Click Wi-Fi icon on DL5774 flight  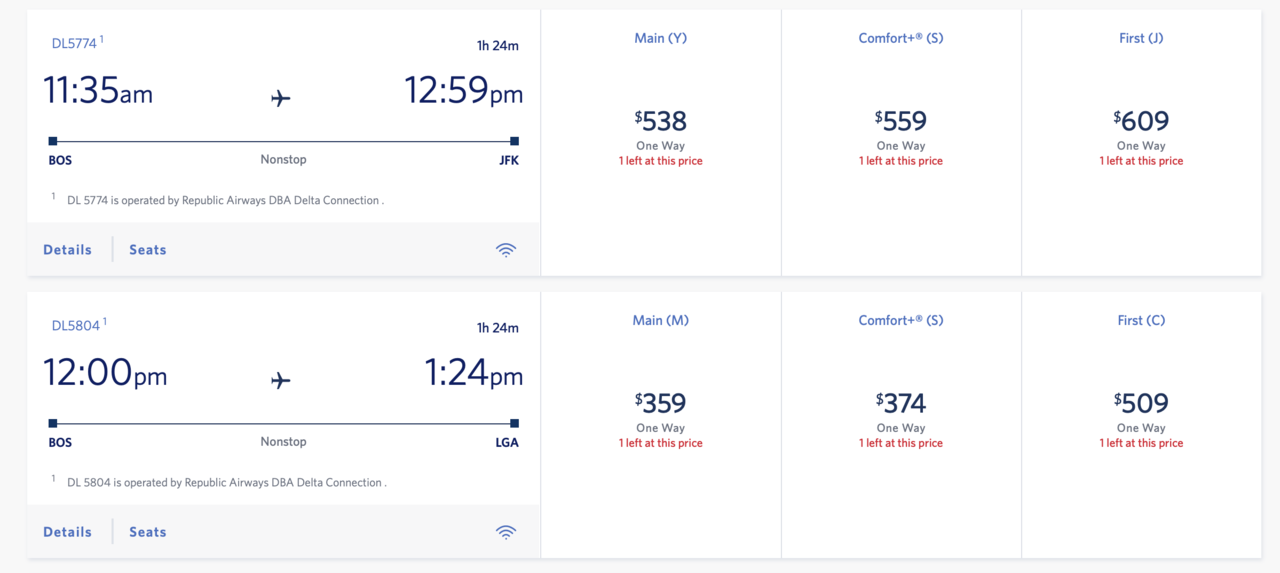tap(506, 250)
